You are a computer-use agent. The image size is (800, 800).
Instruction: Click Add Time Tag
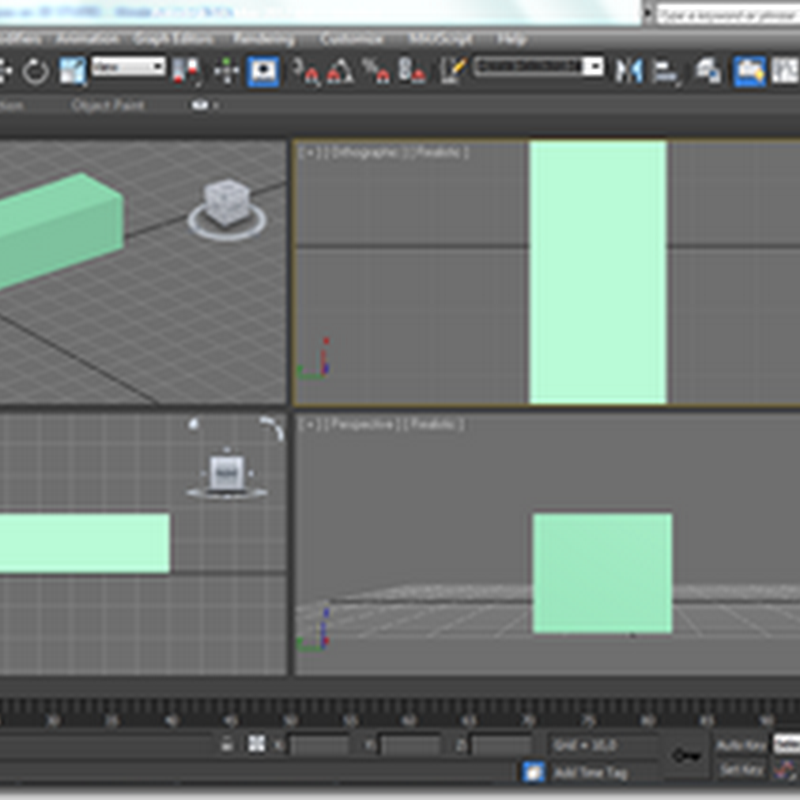[590, 772]
